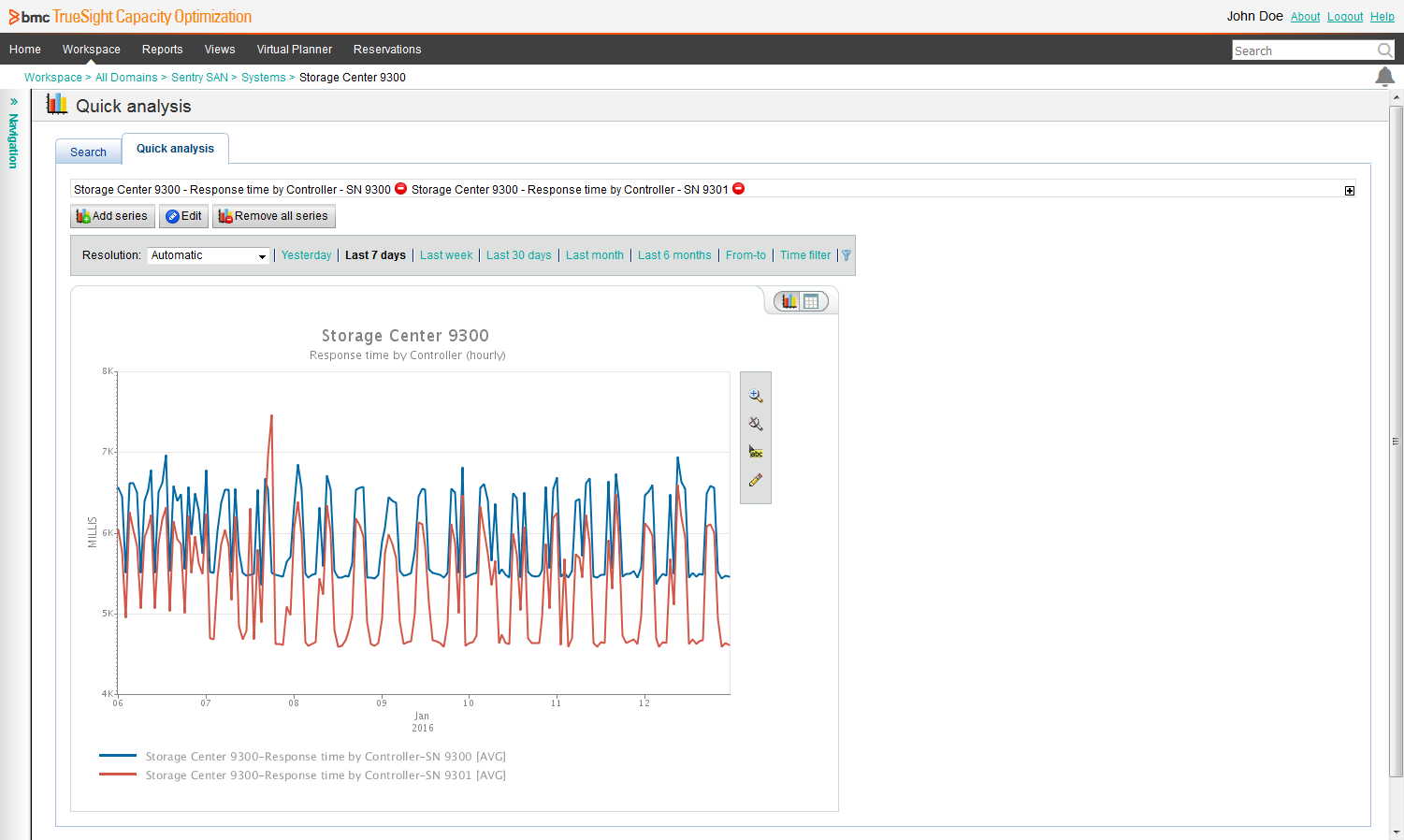Click the blue SN 9300 legend swatch
The image size is (1404, 840).
coord(118,756)
